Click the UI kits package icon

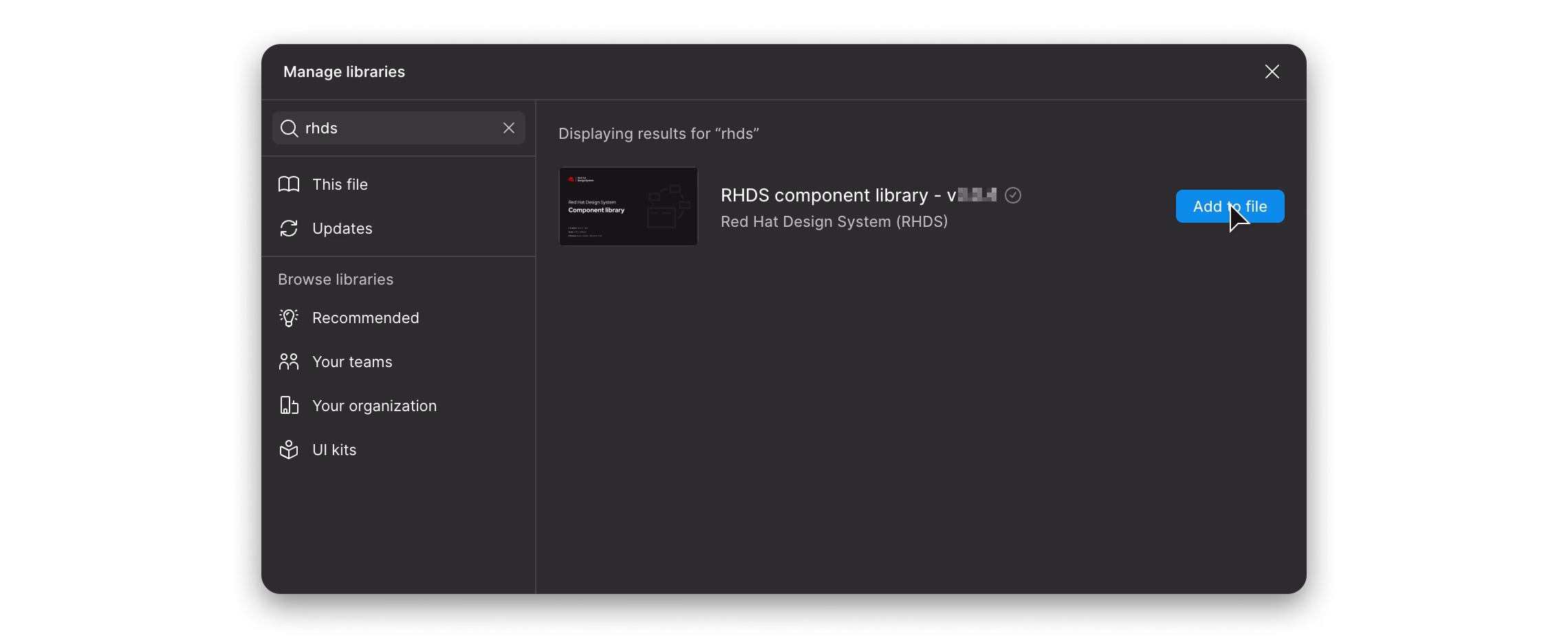[x=289, y=450]
